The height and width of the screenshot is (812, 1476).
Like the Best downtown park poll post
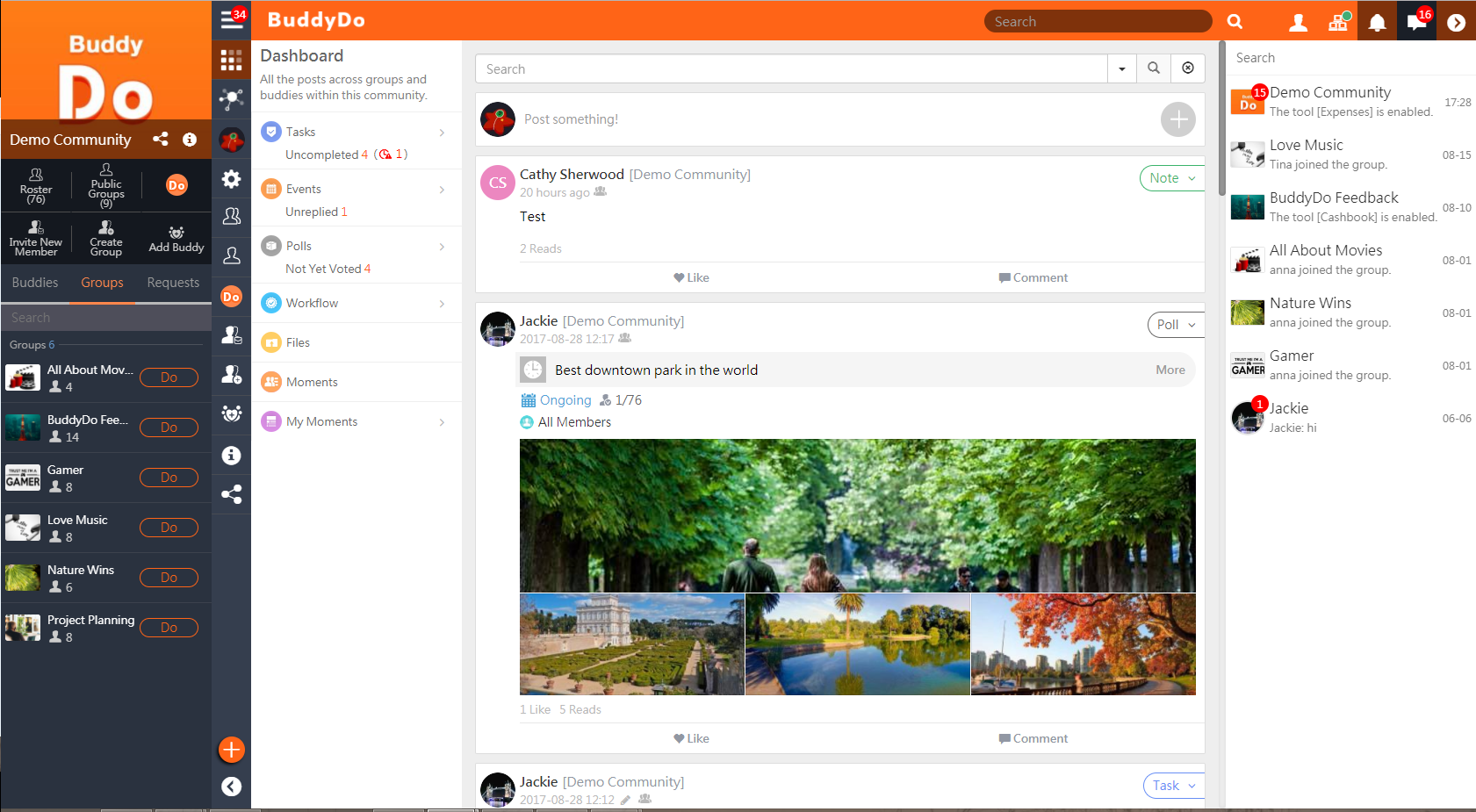[x=692, y=738]
